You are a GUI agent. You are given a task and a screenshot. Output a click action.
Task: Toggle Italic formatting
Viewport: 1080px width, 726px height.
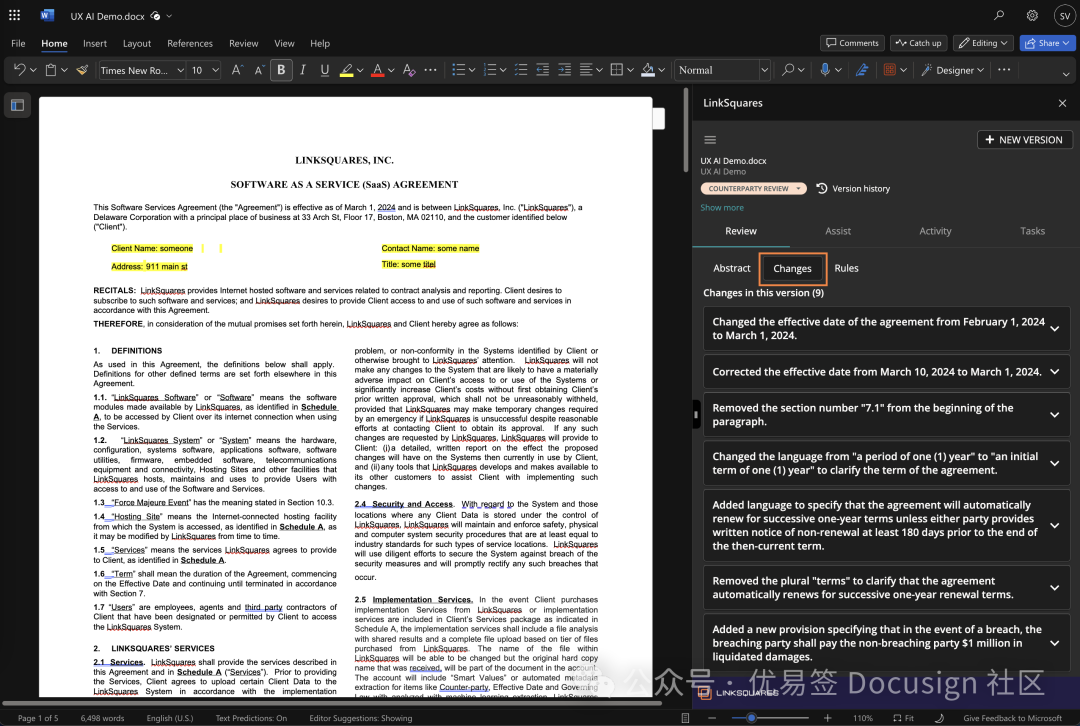click(302, 70)
